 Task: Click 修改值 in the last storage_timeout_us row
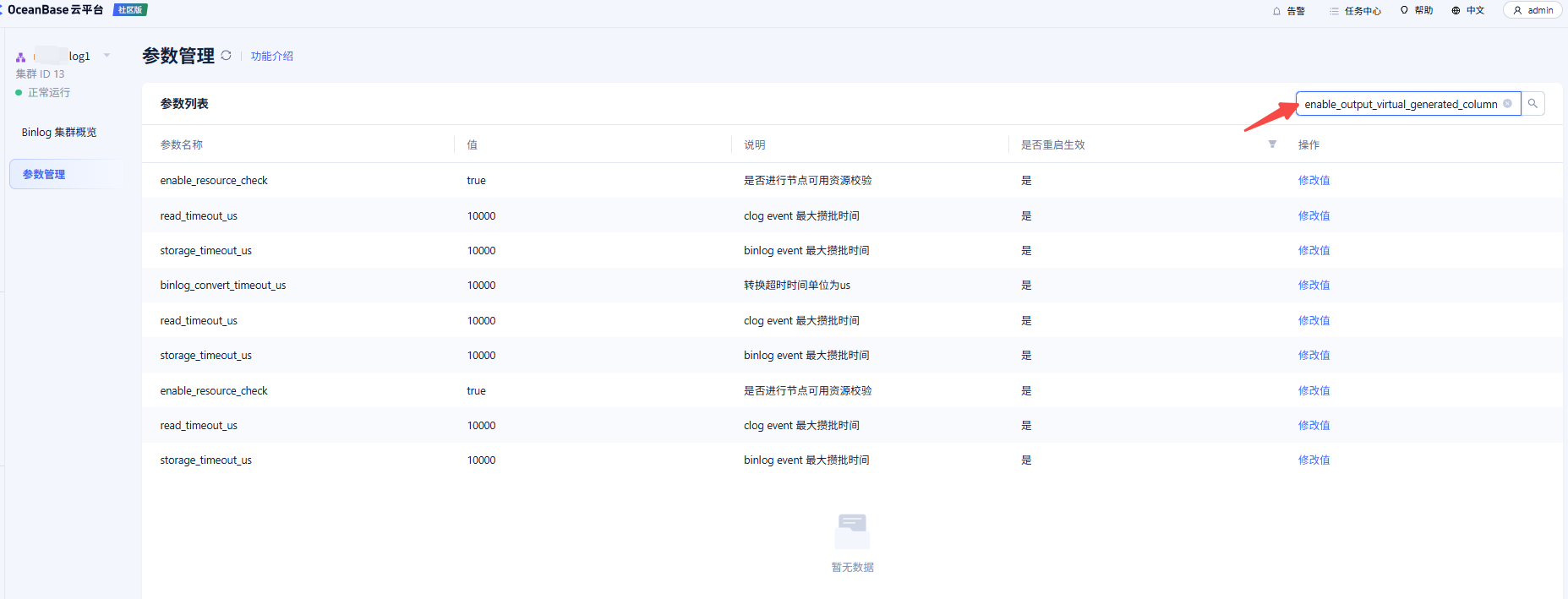[1314, 460]
